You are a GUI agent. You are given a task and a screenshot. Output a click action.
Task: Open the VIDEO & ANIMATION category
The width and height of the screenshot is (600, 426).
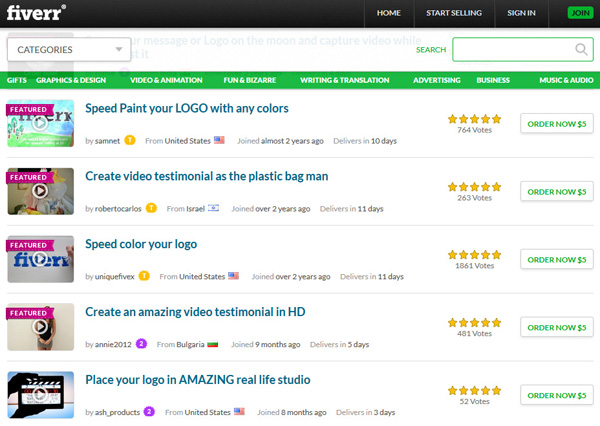coord(166,80)
